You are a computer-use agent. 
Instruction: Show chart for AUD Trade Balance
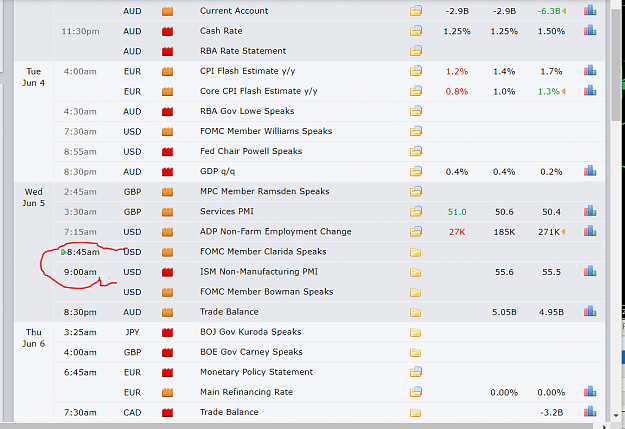tap(590, 311)
